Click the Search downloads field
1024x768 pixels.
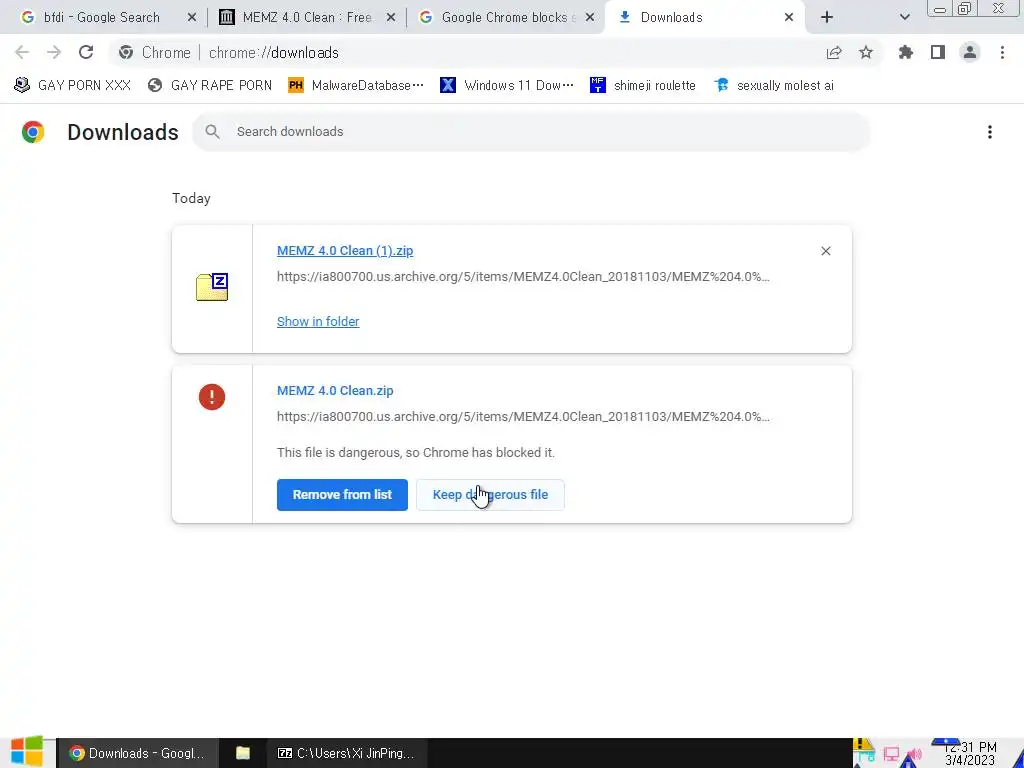tap(531, 132)
